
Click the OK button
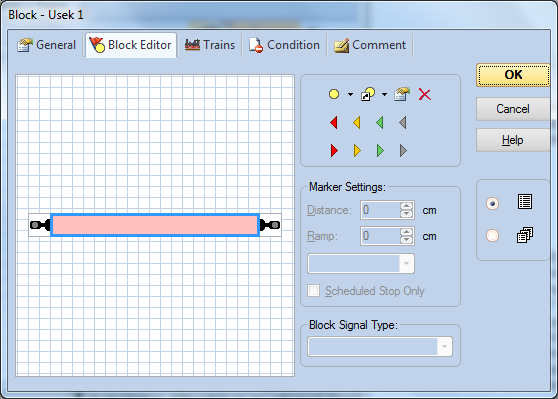click(513, 75)
